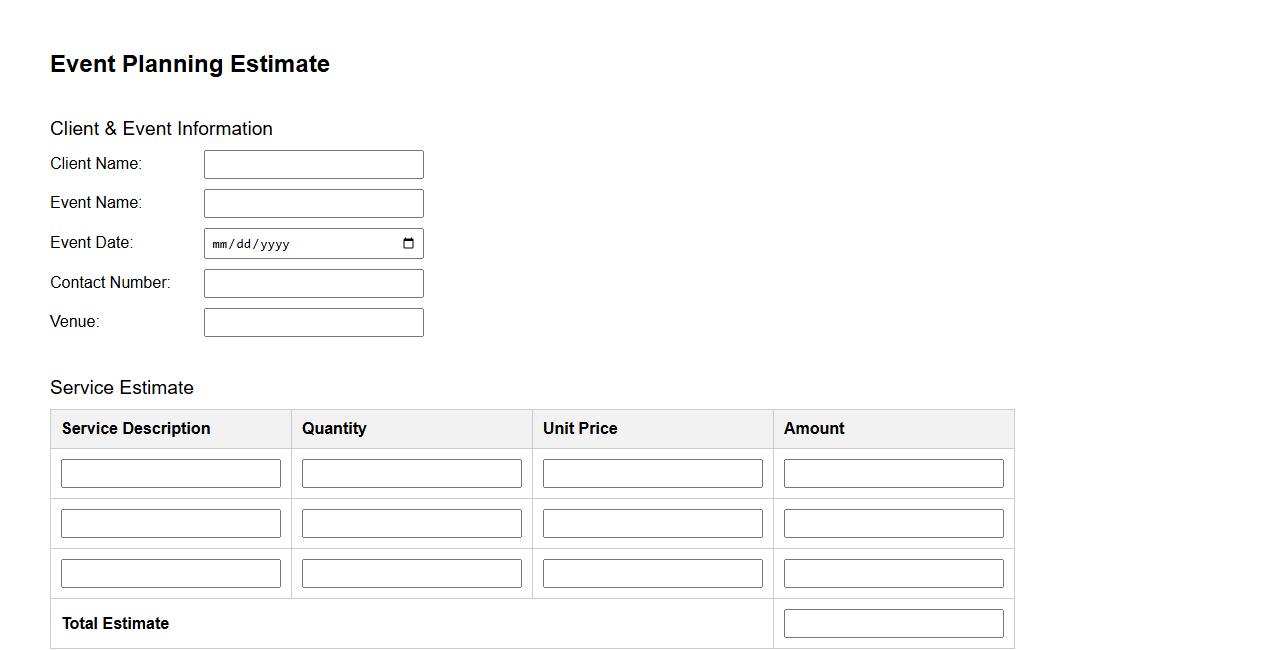Click the Unit Price column header
Viewport: 1278px width, 650px height.
[x=580, y=429]
